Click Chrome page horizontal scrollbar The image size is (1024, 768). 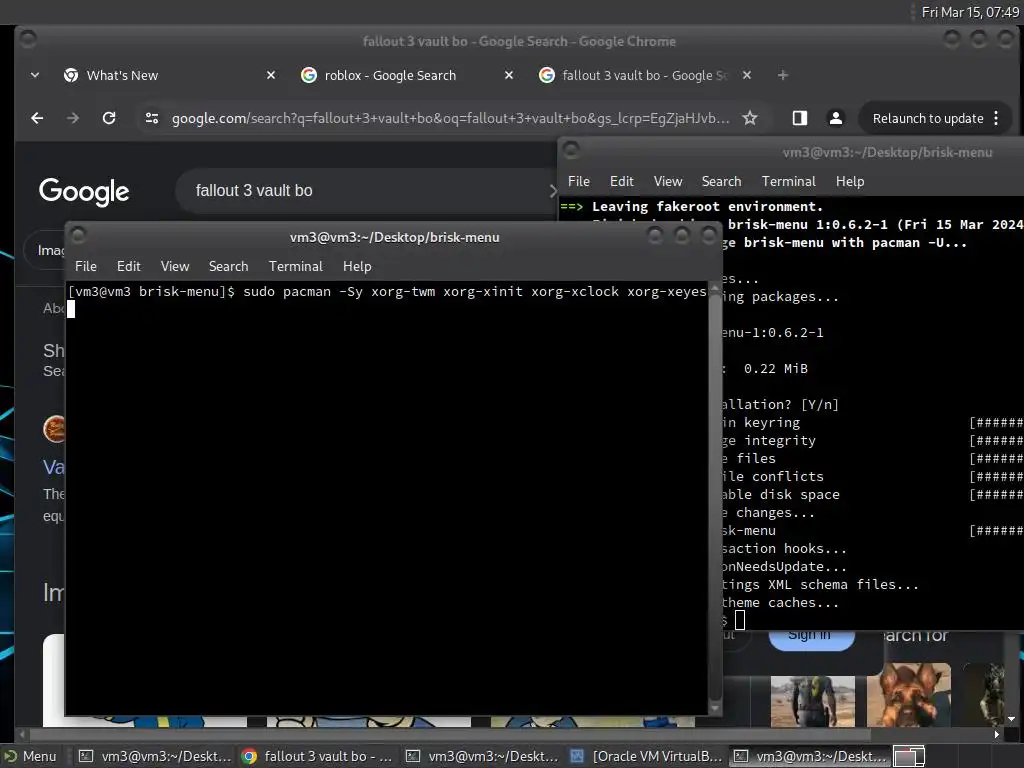pyautogui.click(x=451, y=734)
